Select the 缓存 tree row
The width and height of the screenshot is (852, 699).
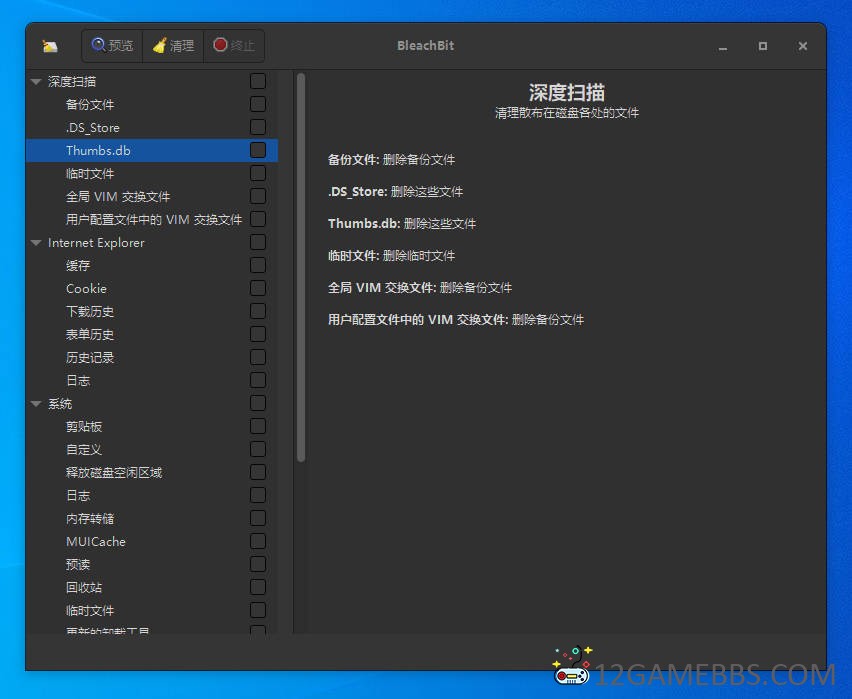(x=152, y=265)
